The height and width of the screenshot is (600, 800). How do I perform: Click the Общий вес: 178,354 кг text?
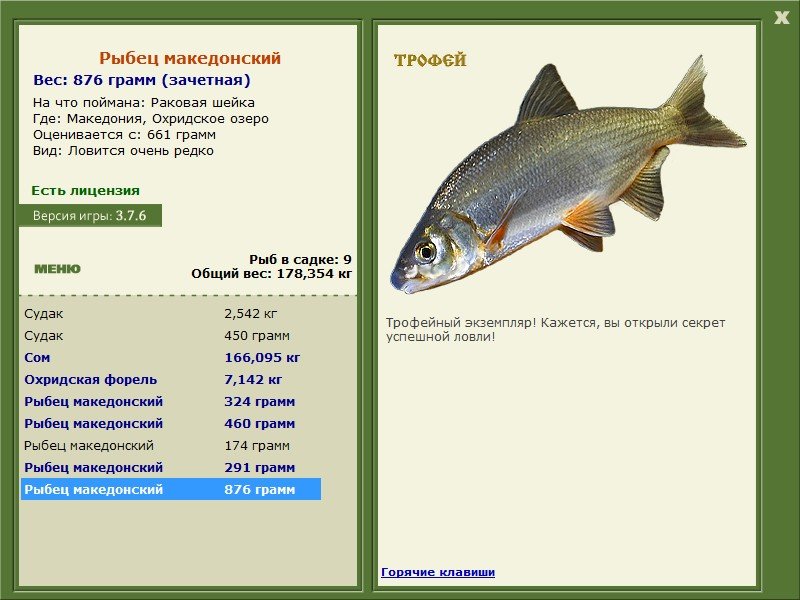[x=271, y=274]
